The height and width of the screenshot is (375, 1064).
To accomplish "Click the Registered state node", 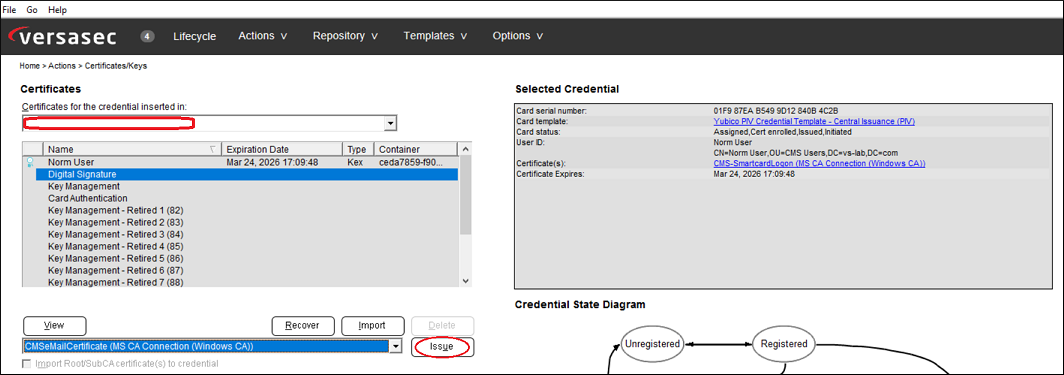I will [x=784, y=344].
